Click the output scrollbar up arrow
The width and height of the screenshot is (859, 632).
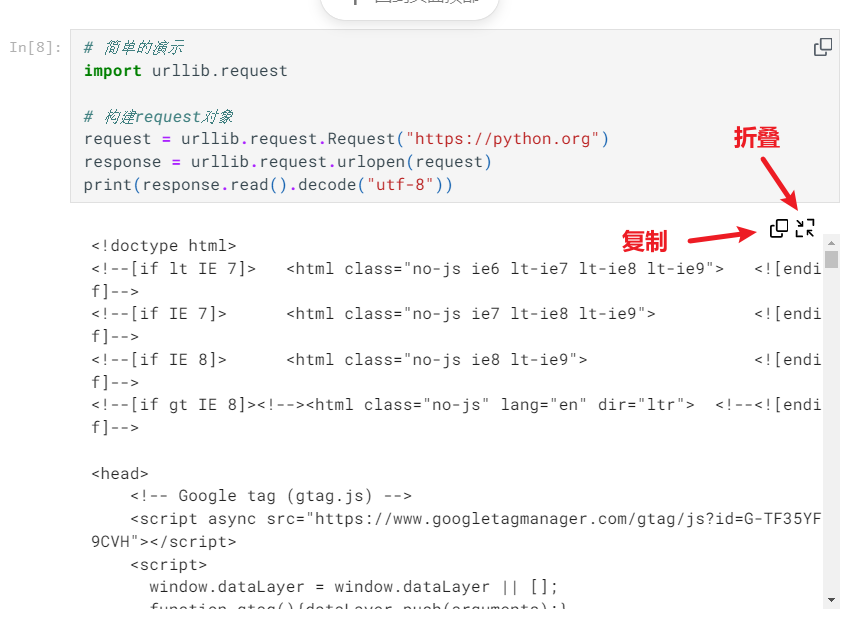tap(832, 242)
